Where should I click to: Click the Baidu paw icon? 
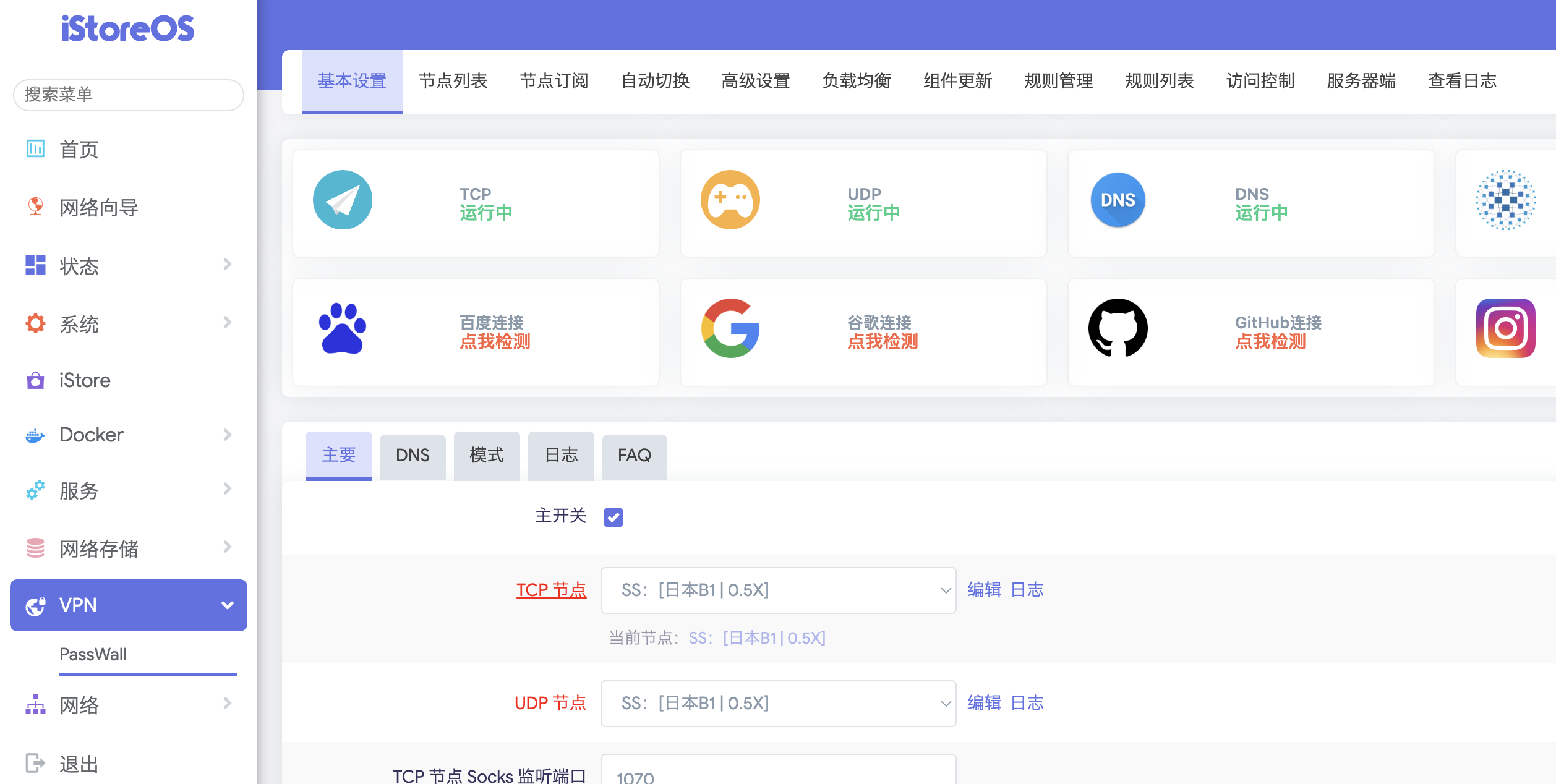coord(343,328)
